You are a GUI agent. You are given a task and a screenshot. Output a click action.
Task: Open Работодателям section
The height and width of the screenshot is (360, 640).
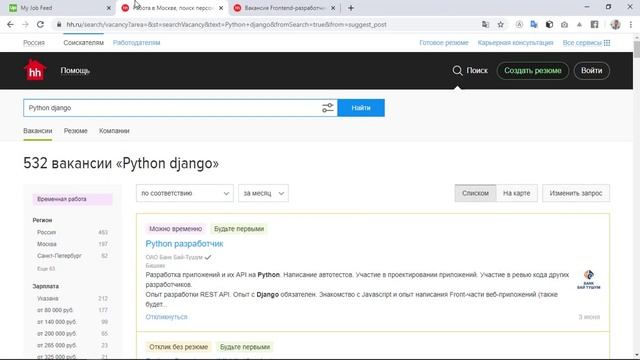point(136,43)
